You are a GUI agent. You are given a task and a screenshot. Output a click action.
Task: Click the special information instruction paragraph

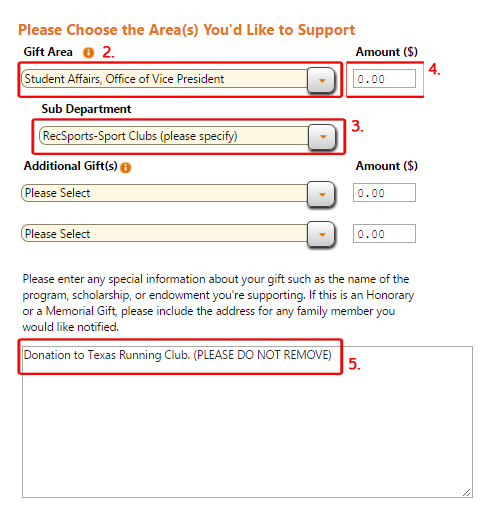pos(218,303)
